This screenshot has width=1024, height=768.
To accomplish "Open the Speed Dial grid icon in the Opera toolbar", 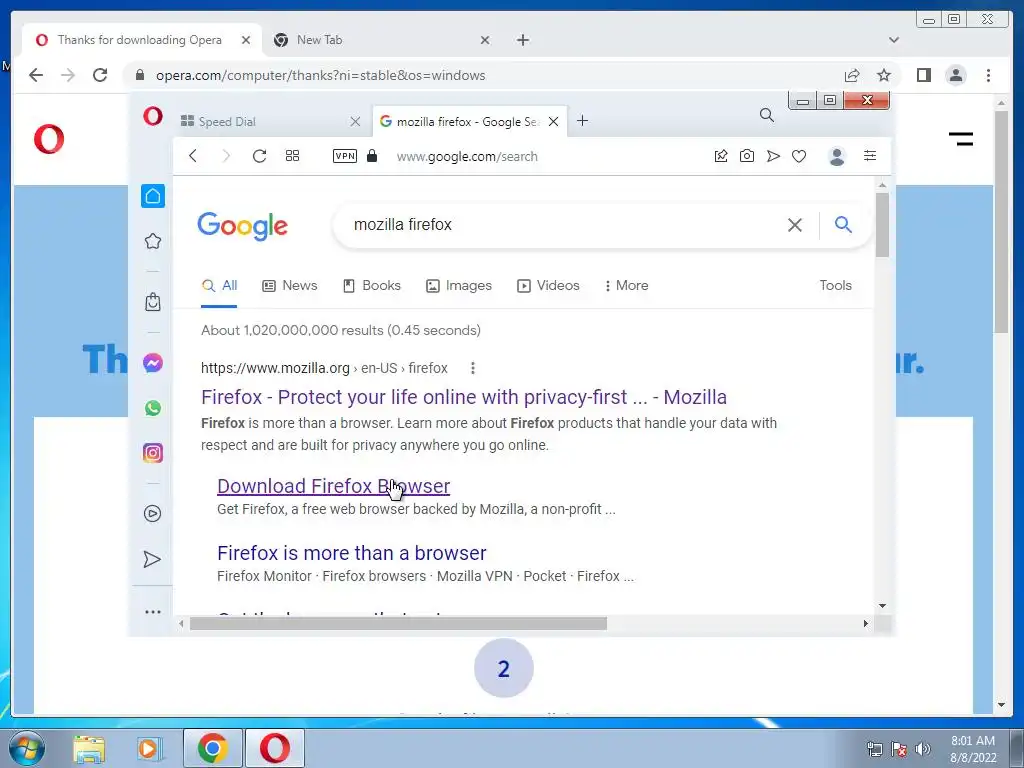I will click(x=293, y=155).
